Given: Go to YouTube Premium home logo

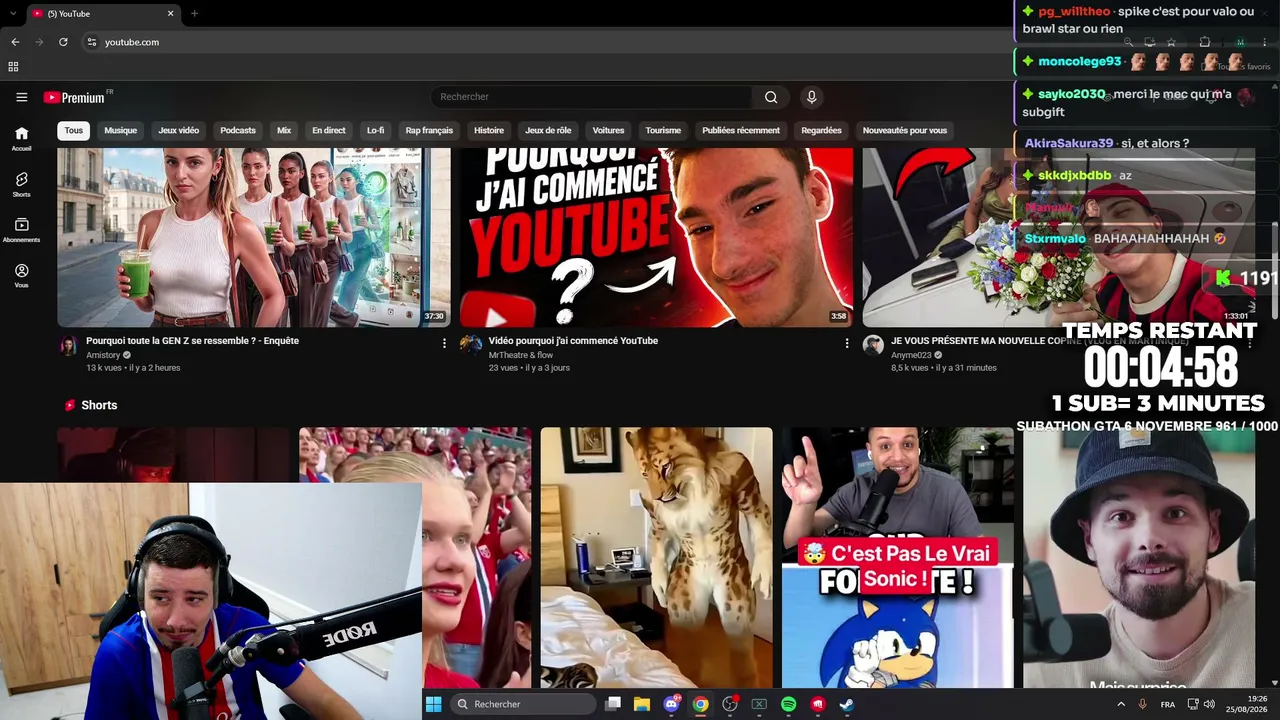Looking at the screenshot, I should click(78, 97).
